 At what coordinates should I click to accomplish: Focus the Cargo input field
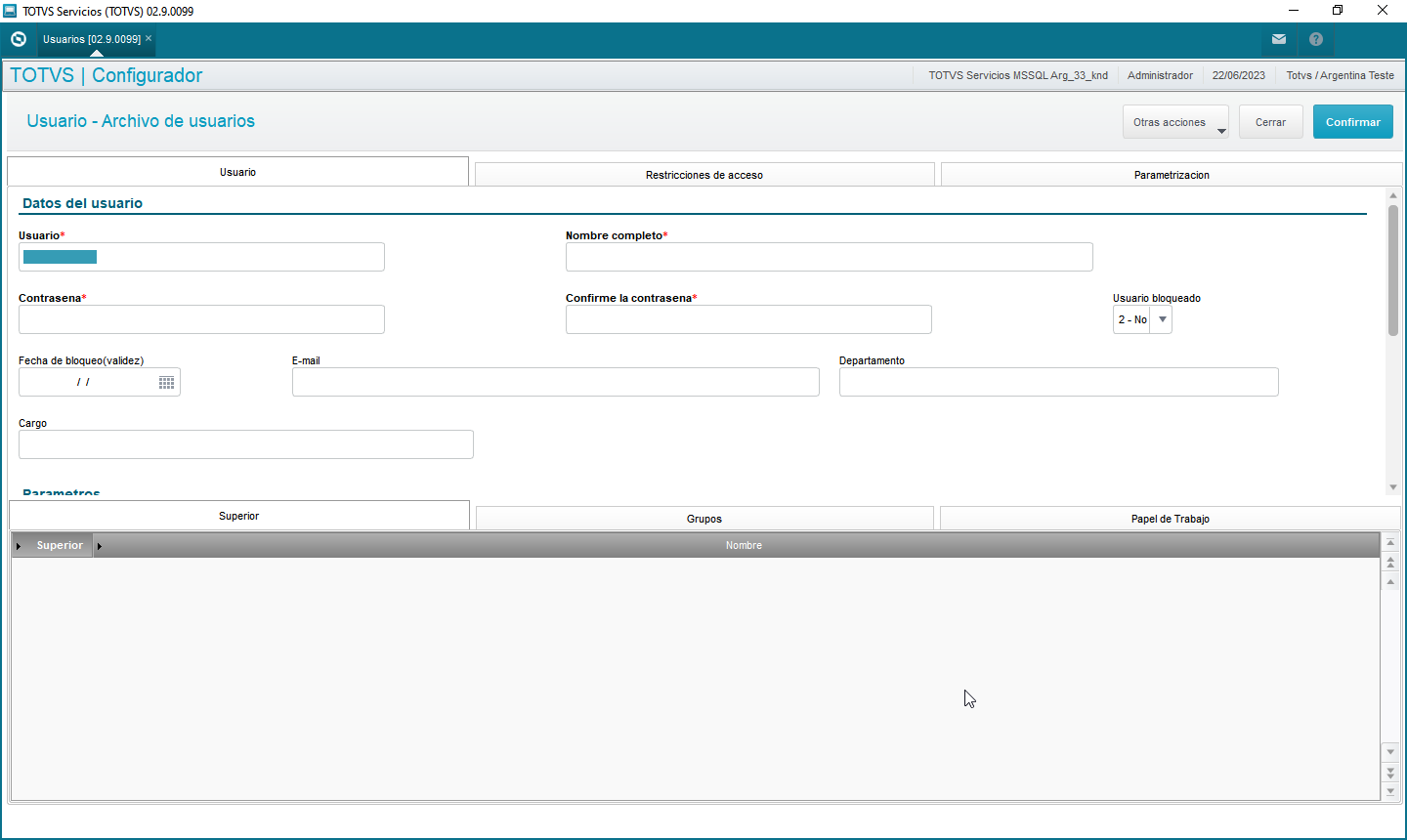coord(246,444)
